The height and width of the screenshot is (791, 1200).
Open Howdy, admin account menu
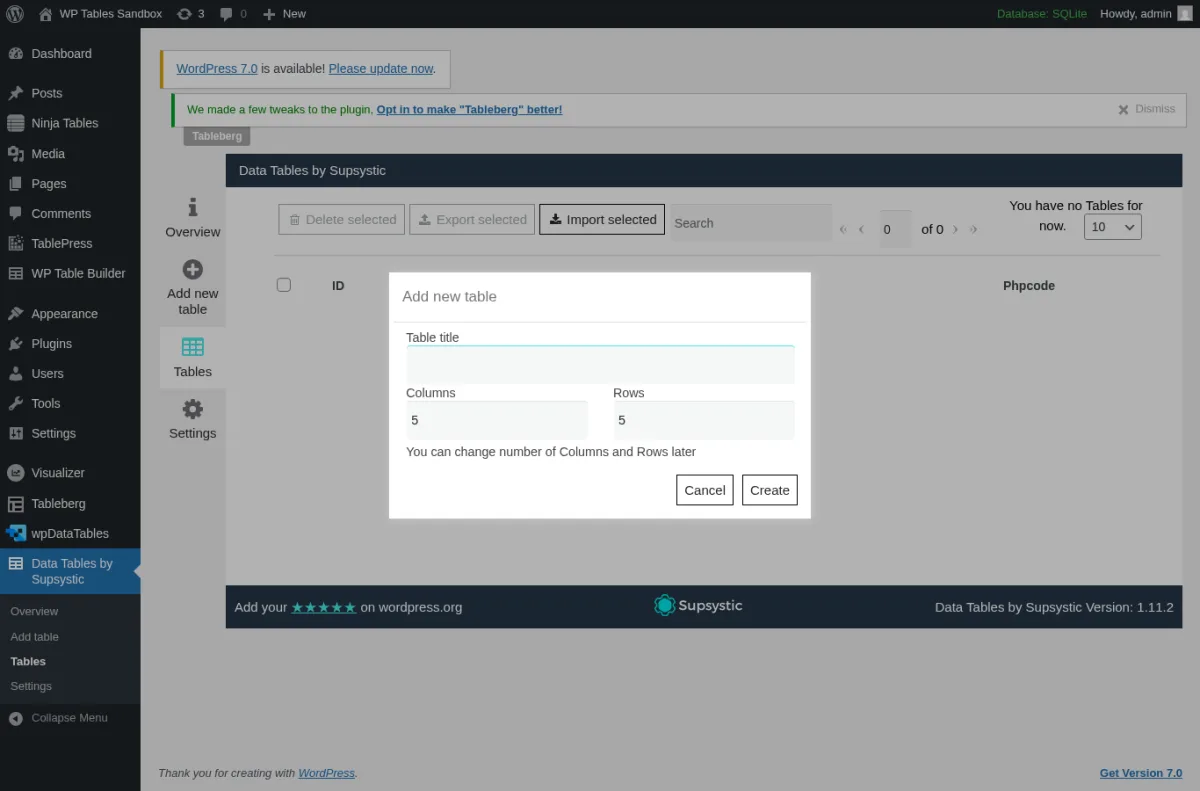(1144, 14)
